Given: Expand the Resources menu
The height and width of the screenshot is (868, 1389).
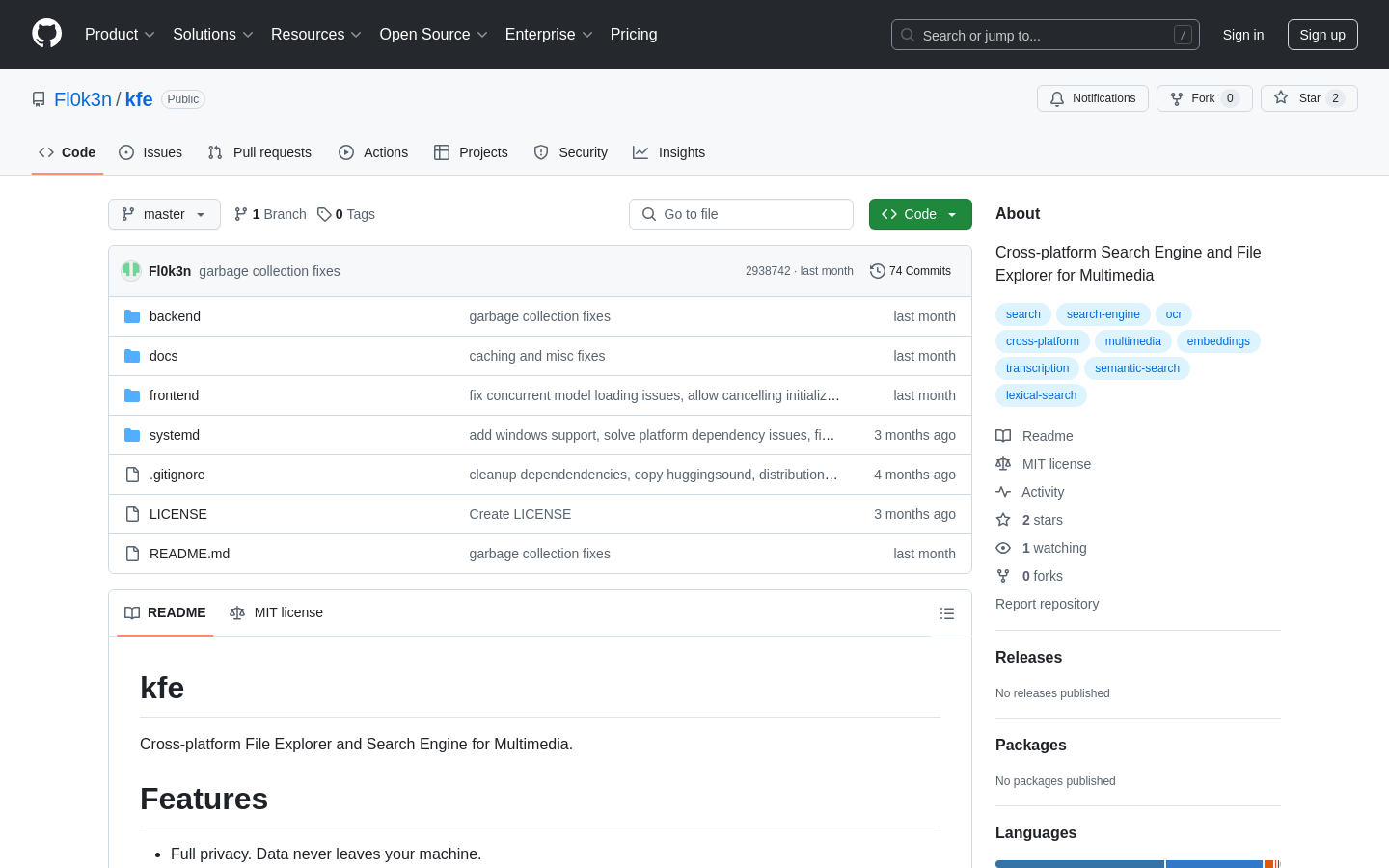Looking at the screenshot, I should 316,35.
